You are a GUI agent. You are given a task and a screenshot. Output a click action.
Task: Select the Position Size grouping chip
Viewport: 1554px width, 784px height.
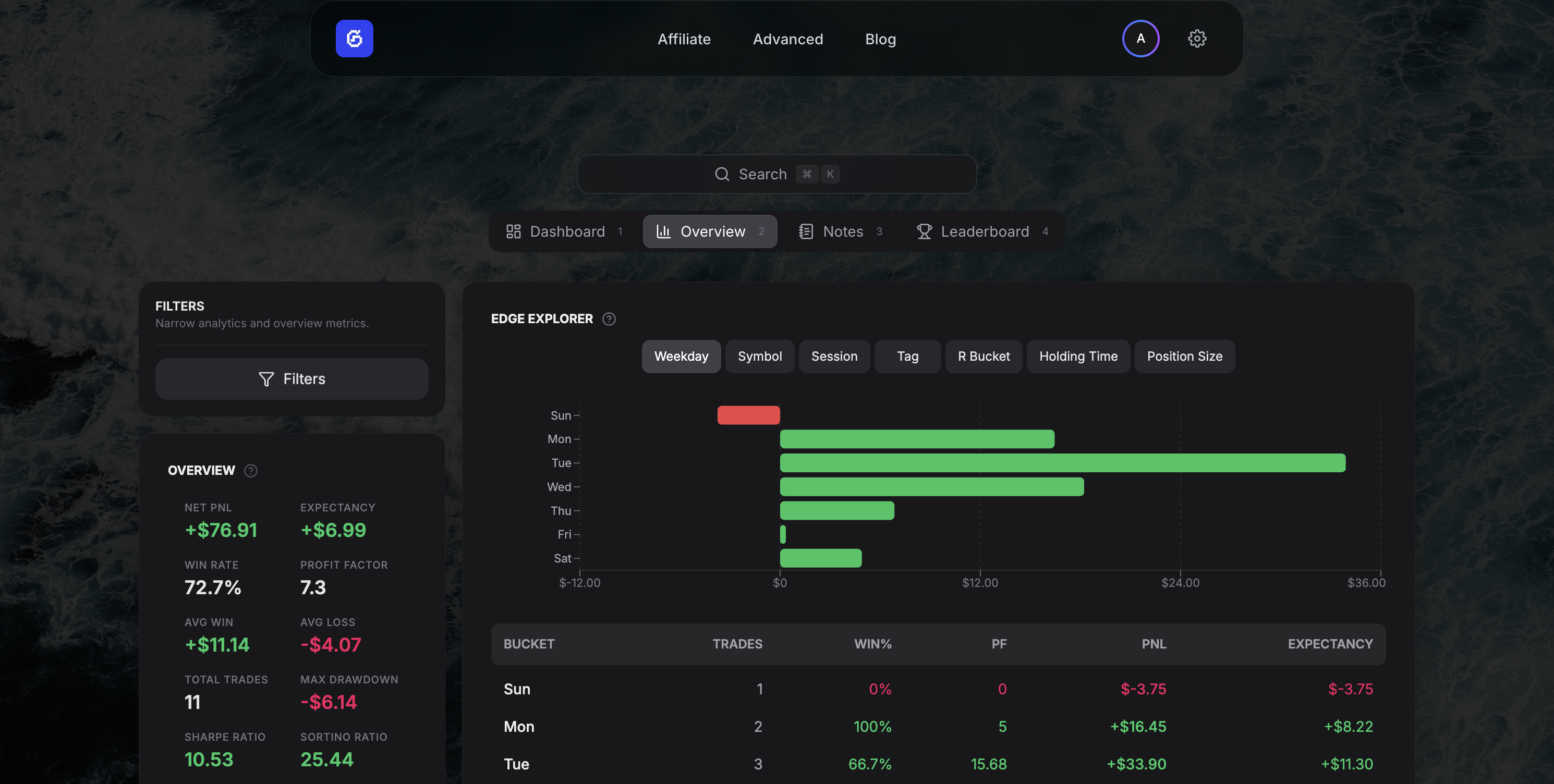click(x=1184, y=356)
